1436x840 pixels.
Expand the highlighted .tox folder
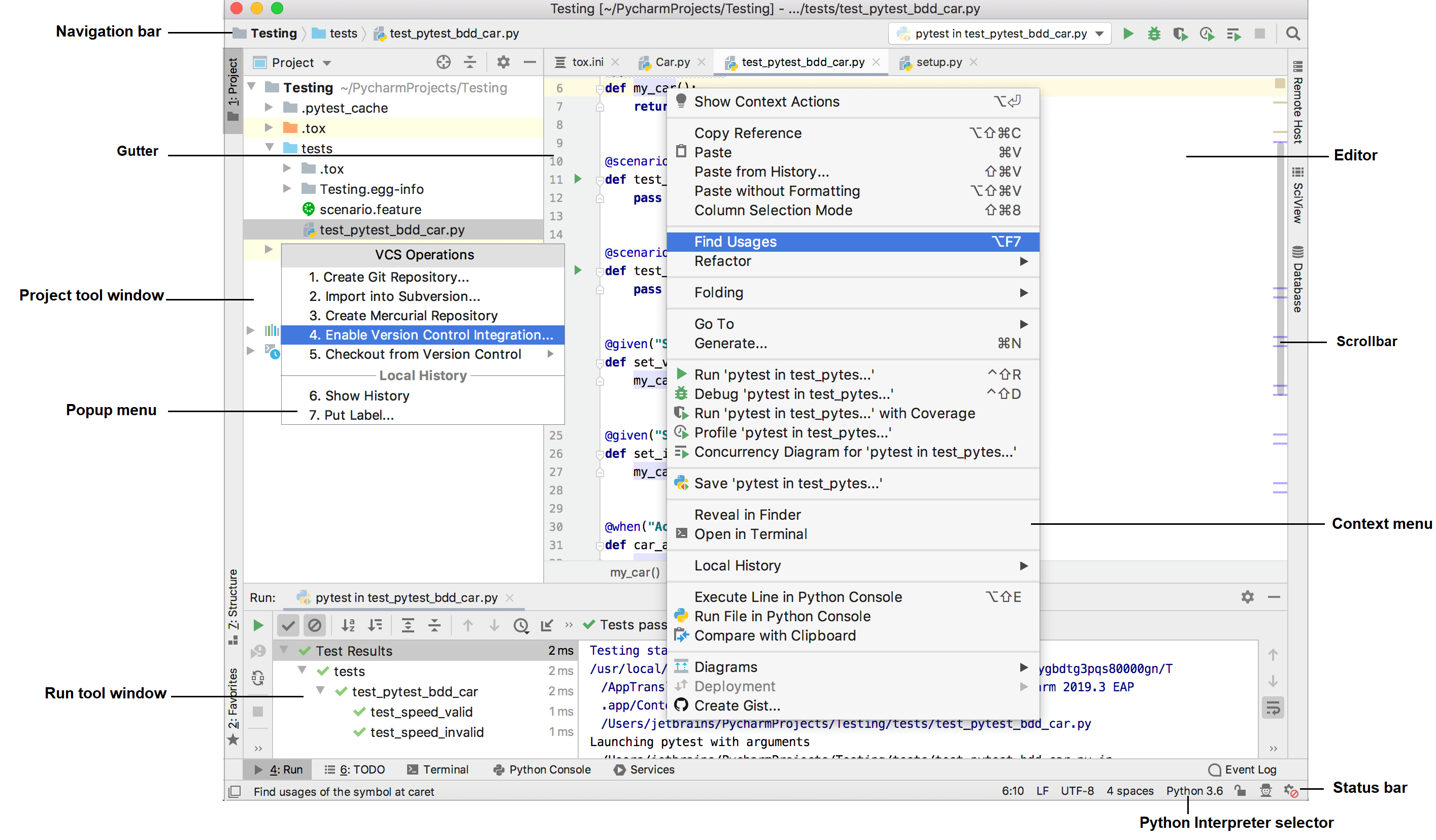tap(269, 128)
